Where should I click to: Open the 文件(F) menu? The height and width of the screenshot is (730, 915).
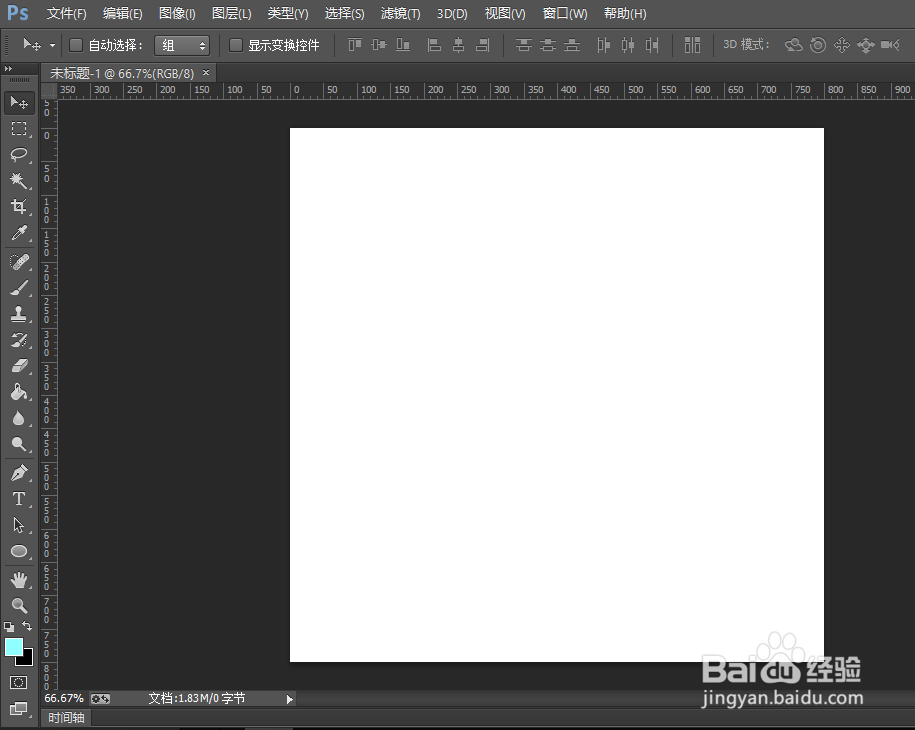point(67,13)
